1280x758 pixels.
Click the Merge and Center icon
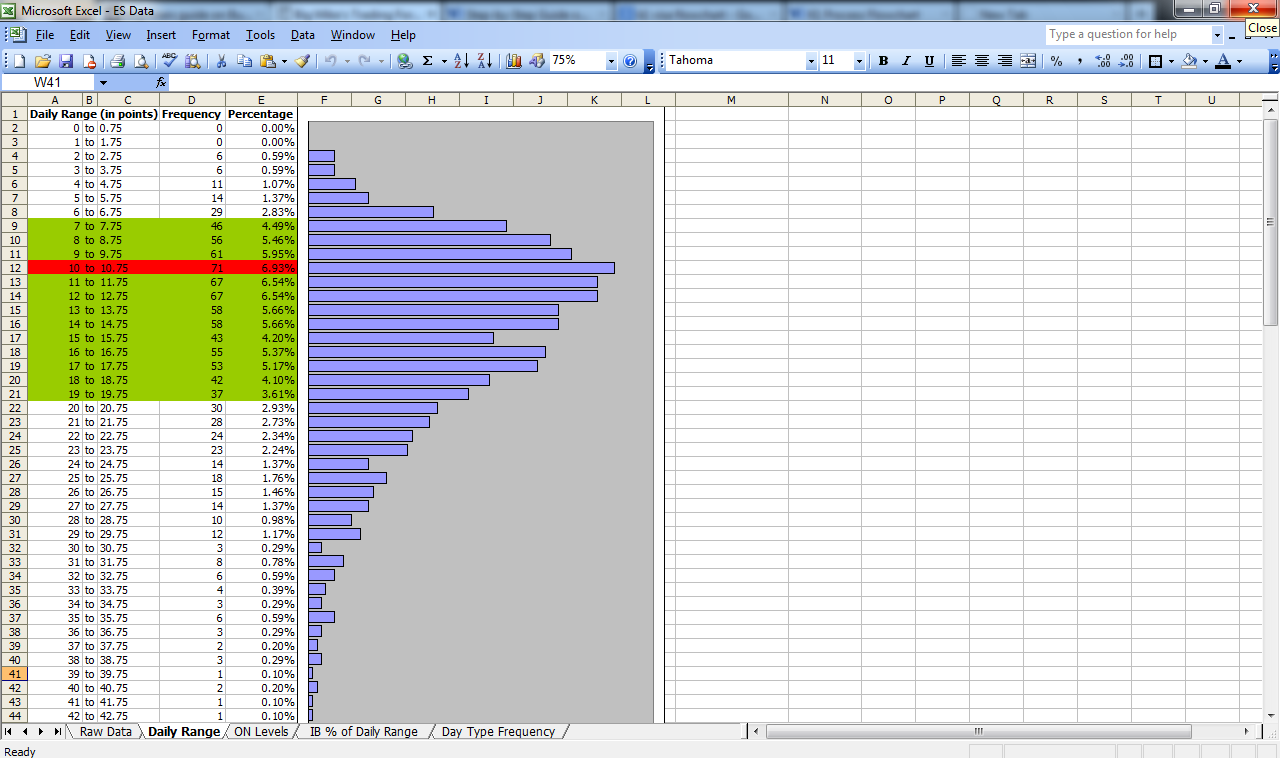(1028, 61)
